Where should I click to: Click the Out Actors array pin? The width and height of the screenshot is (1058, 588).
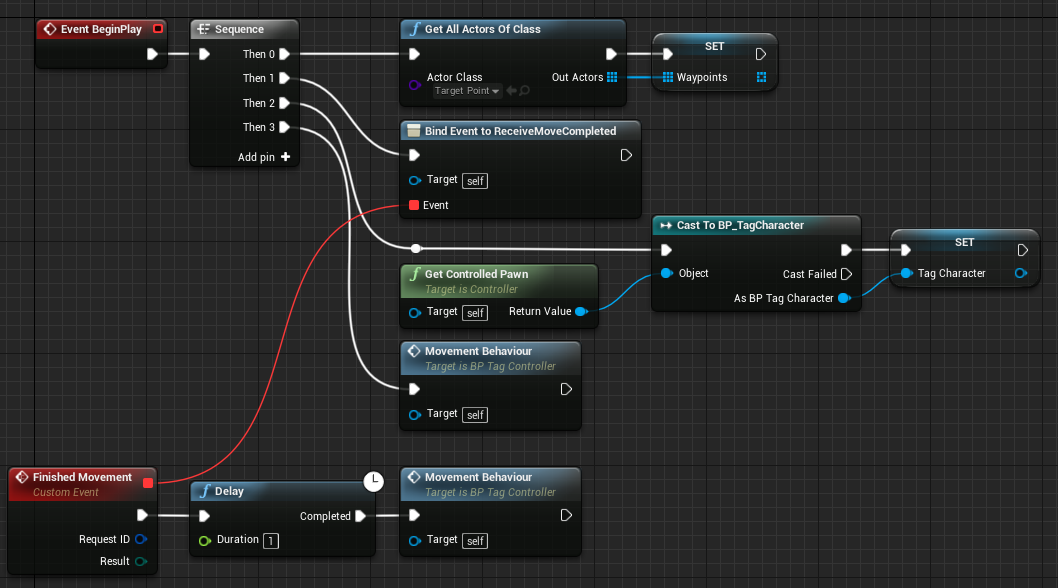(613, 77)
